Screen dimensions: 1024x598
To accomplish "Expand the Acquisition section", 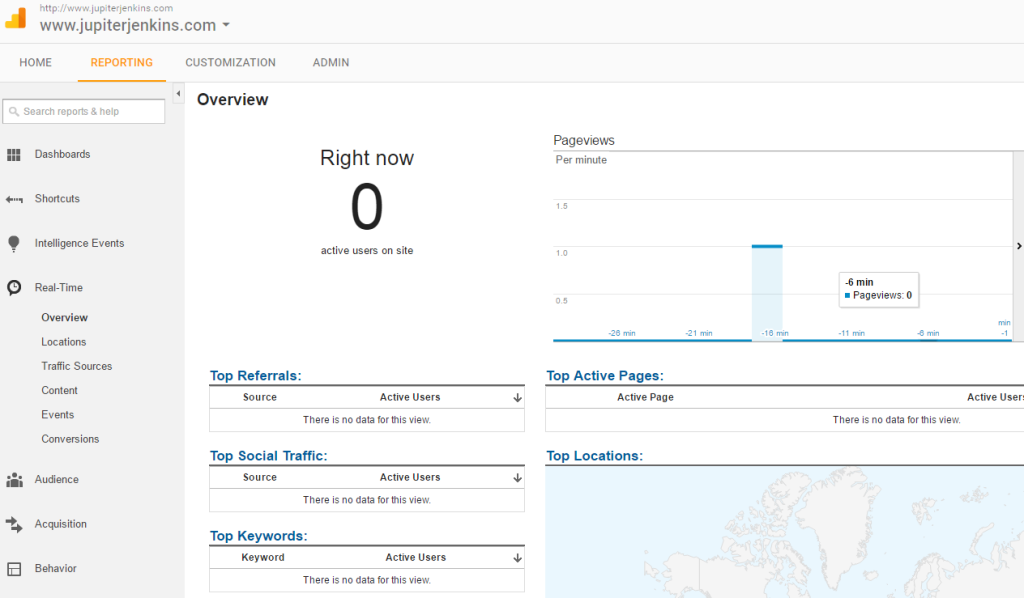I will [61, 524].
